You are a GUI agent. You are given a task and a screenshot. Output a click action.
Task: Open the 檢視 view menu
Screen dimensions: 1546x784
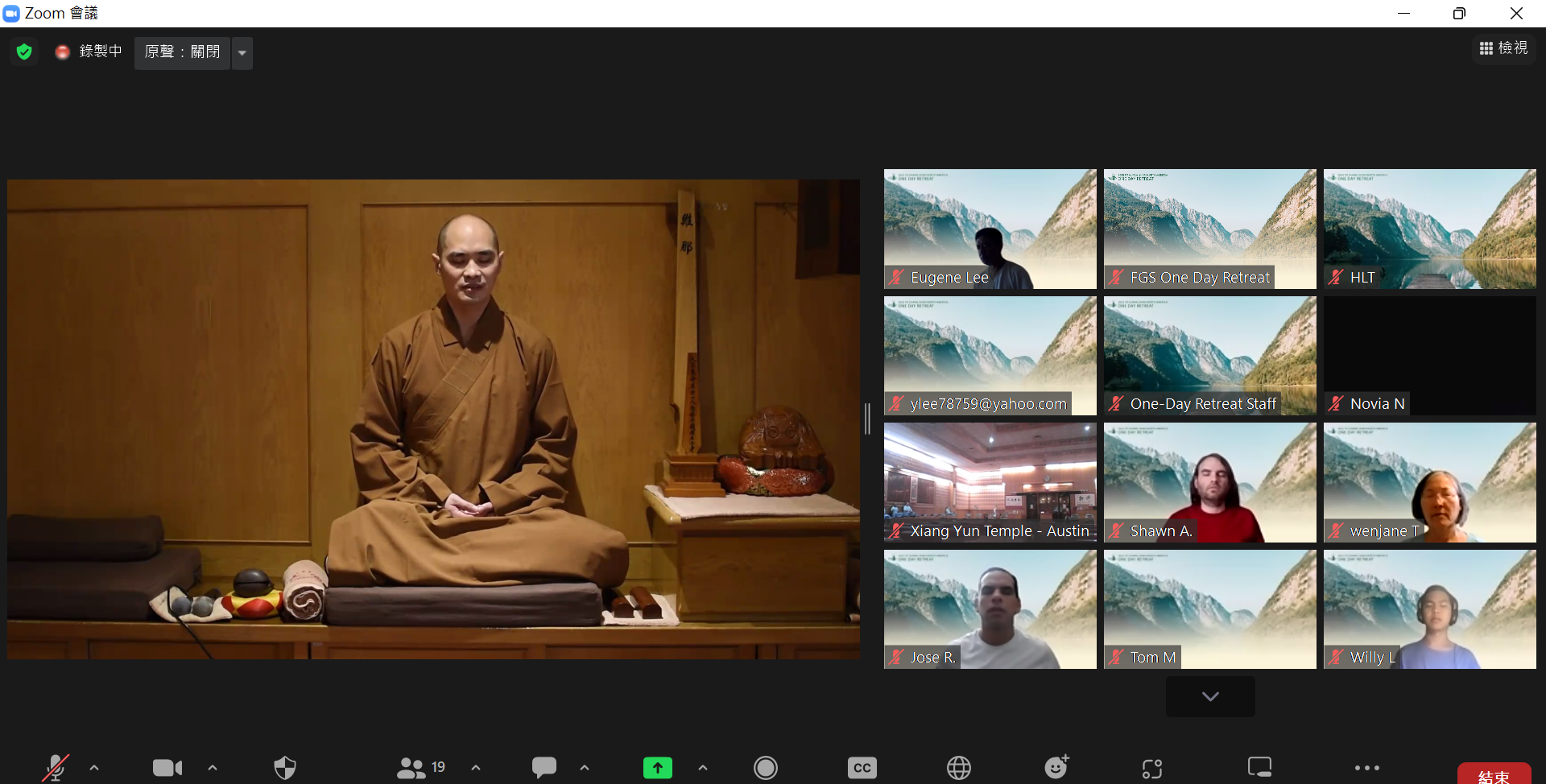(x=1503, y=49)
